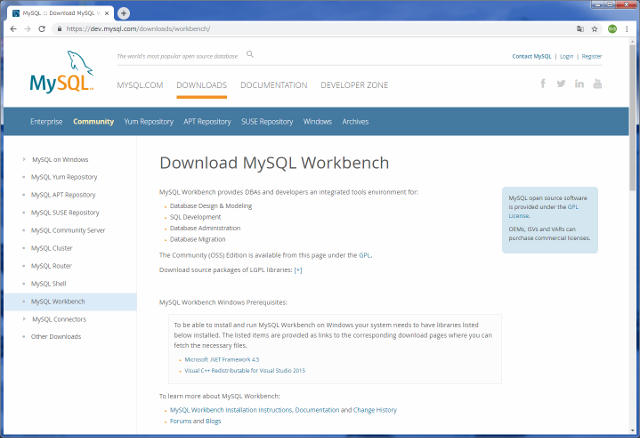Viewport: 640px width, 438px height.
Task: Open MySQL's Facebook page icon
Action: click(544, 83)
